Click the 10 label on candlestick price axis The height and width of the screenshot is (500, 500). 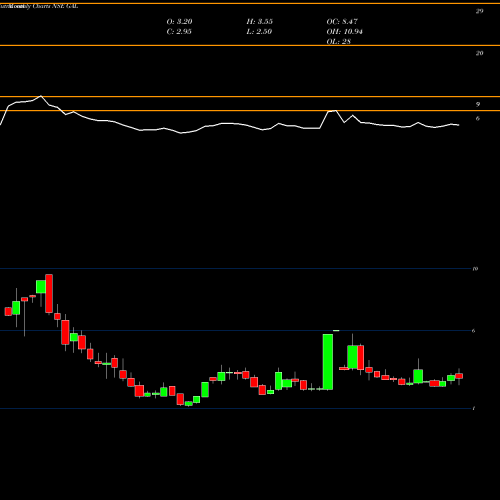click(475, 269)
